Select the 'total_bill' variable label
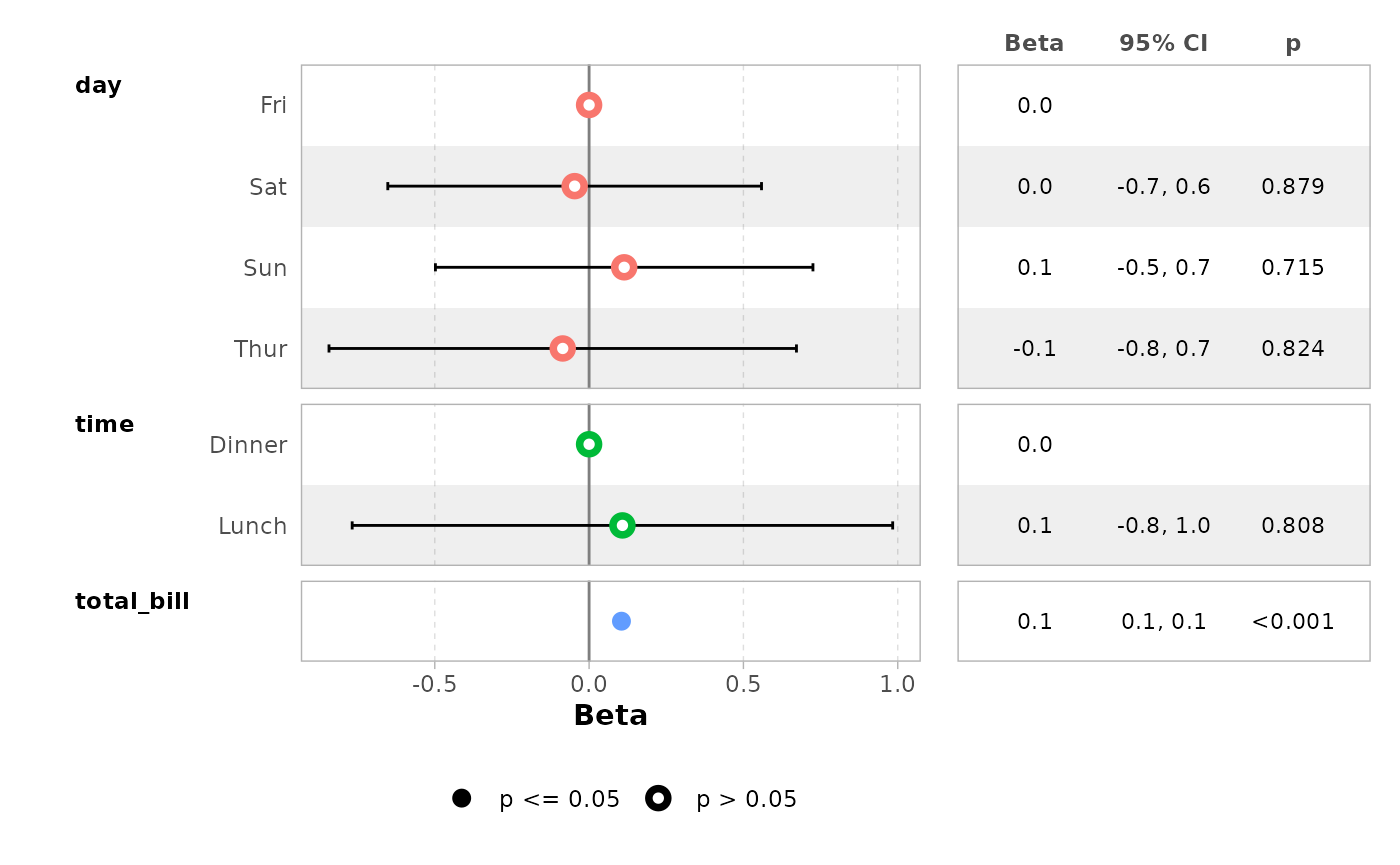 tap(132, 601)
